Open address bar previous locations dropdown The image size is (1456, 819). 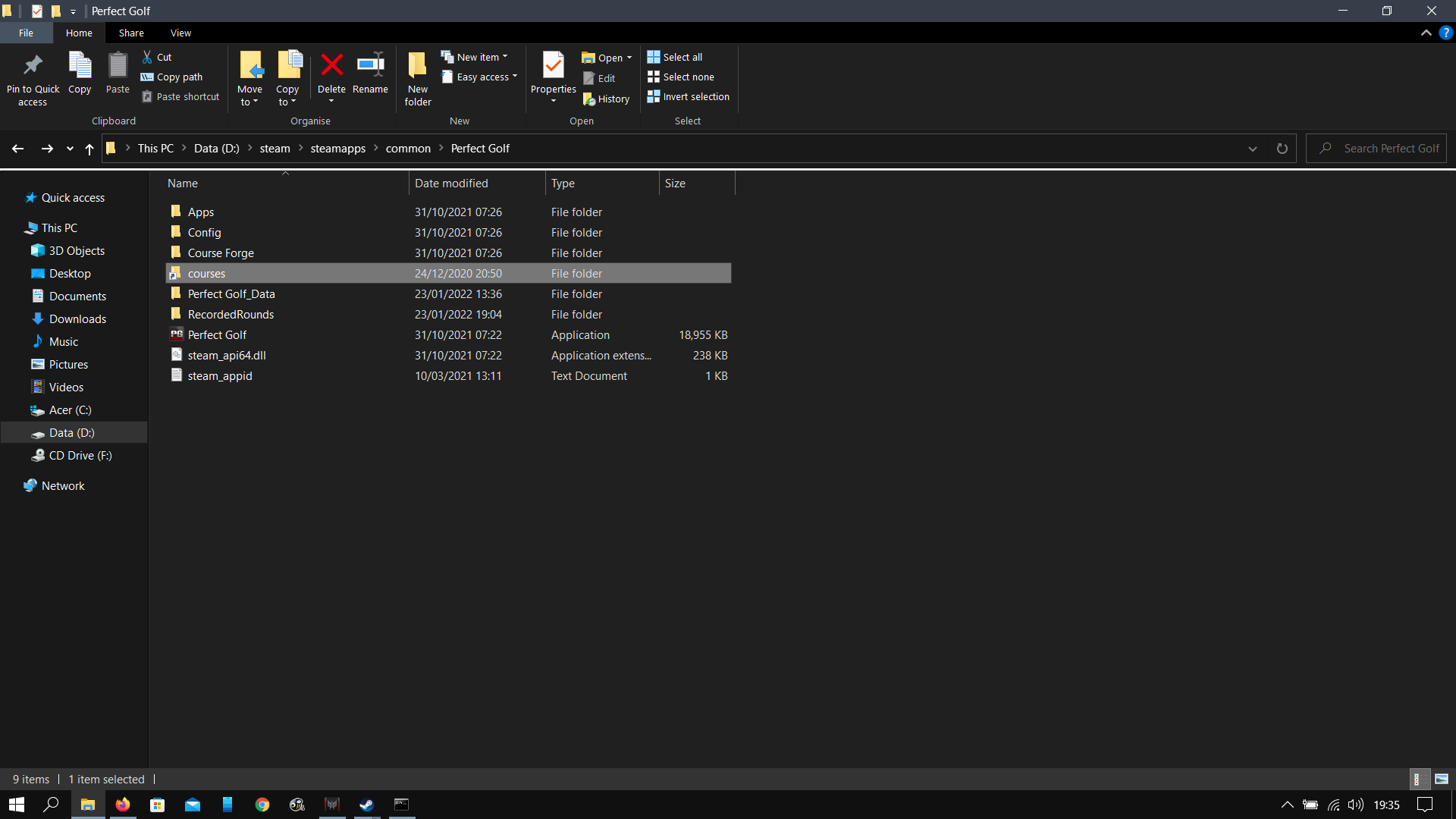click(1253, 149)
